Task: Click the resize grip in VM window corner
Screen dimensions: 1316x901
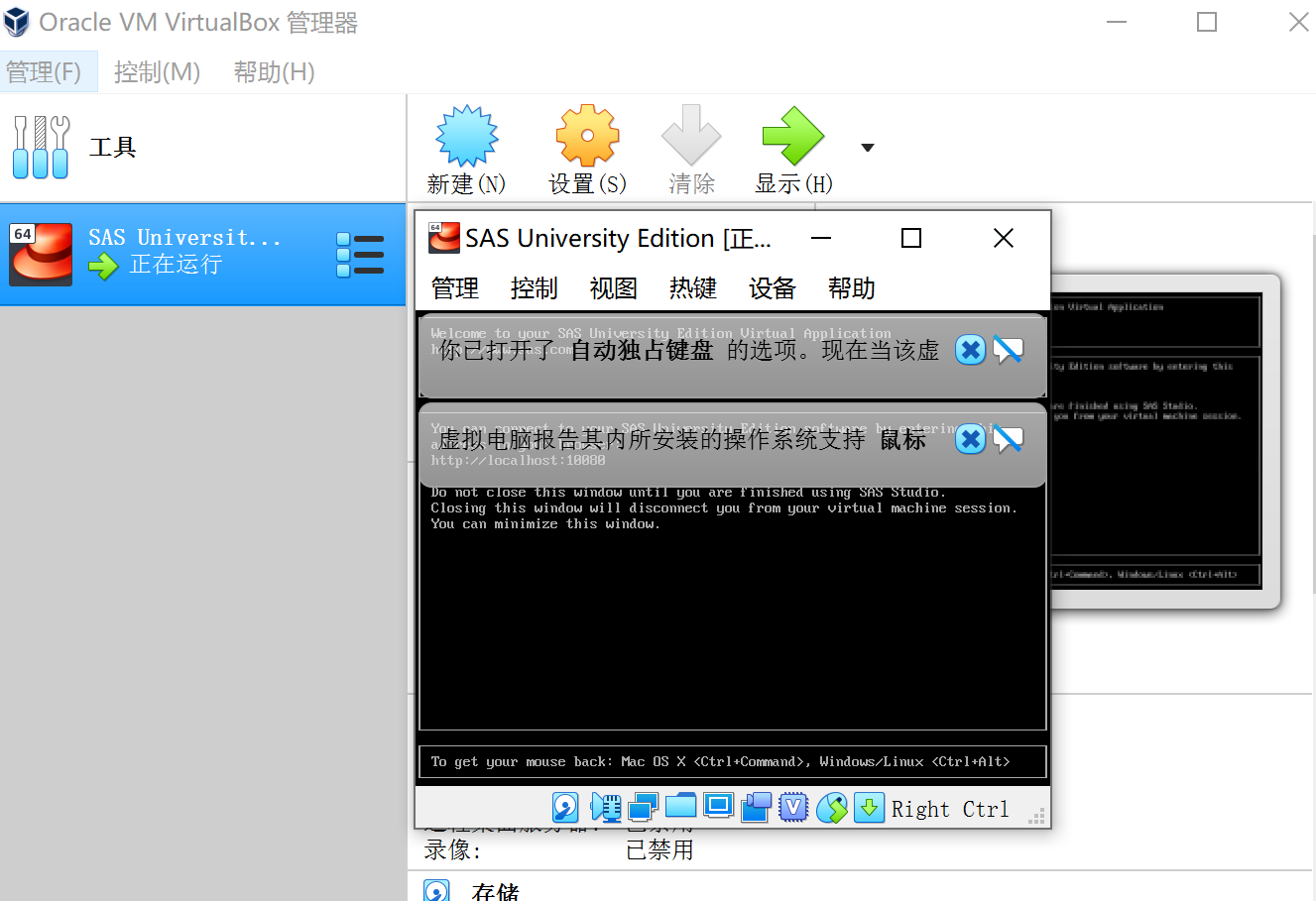Action: [1037, 817]
